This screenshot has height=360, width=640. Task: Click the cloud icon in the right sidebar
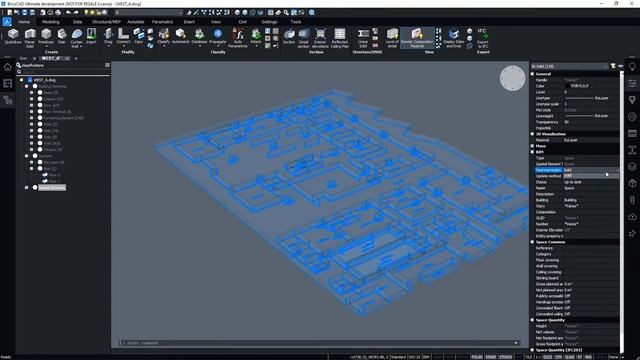pyautogui.click(x=632, y=217)
